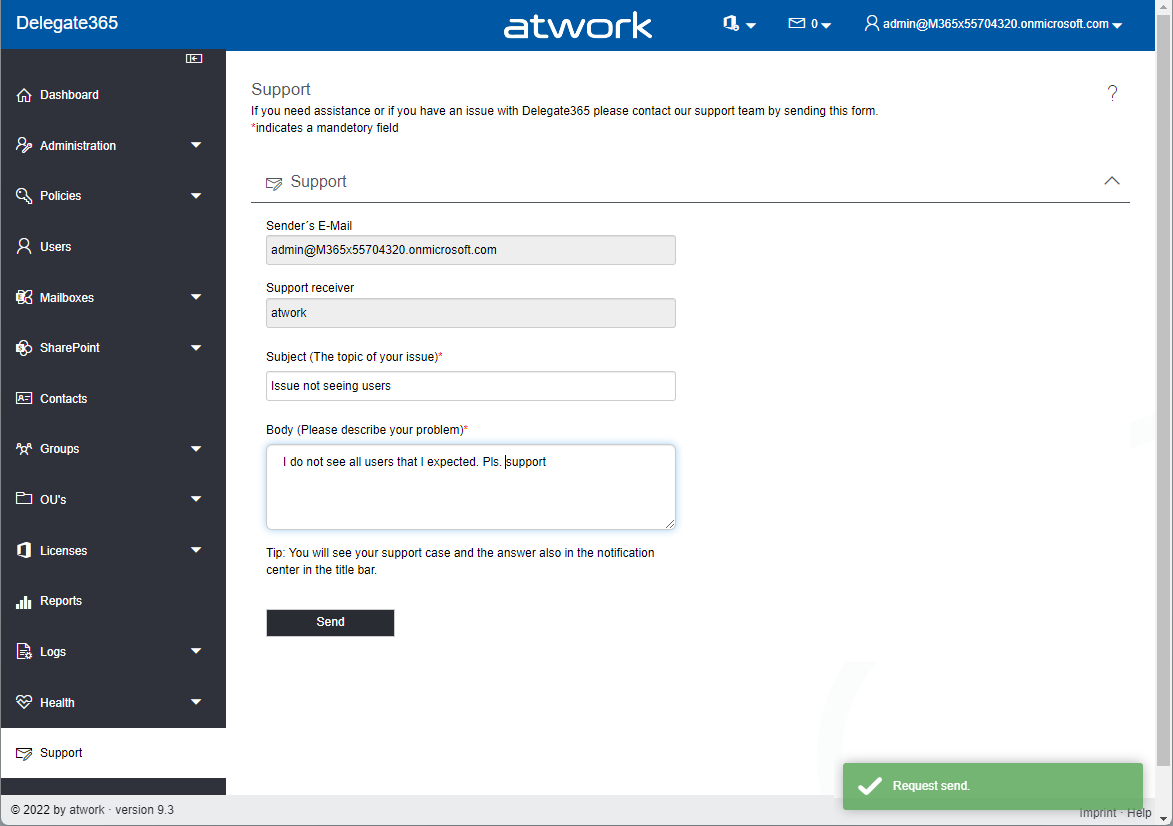Open notifications mail icon in title bar

point(797,23)
